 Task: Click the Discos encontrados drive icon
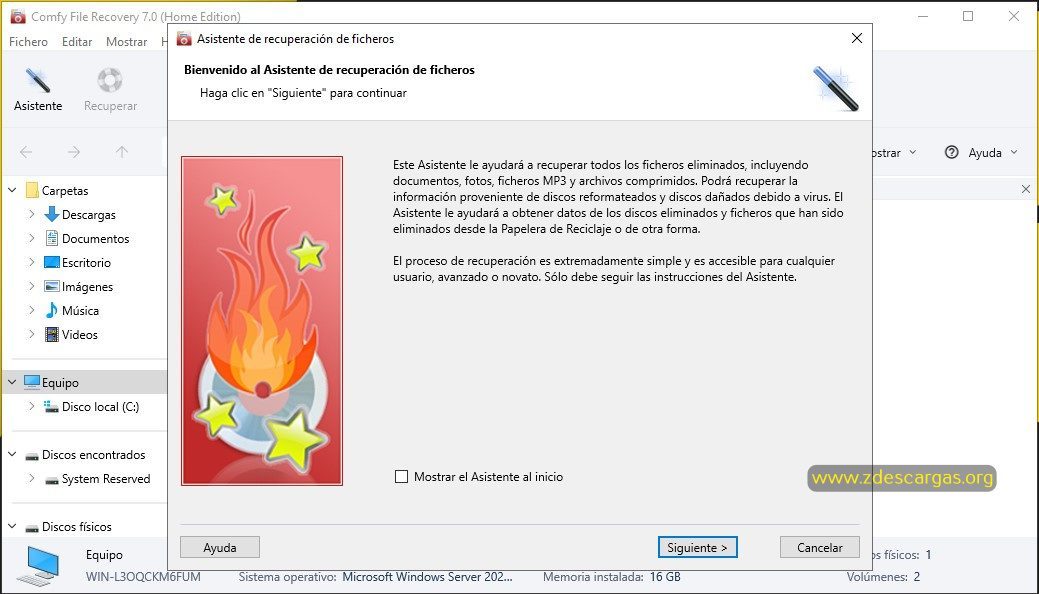[32, 455]
